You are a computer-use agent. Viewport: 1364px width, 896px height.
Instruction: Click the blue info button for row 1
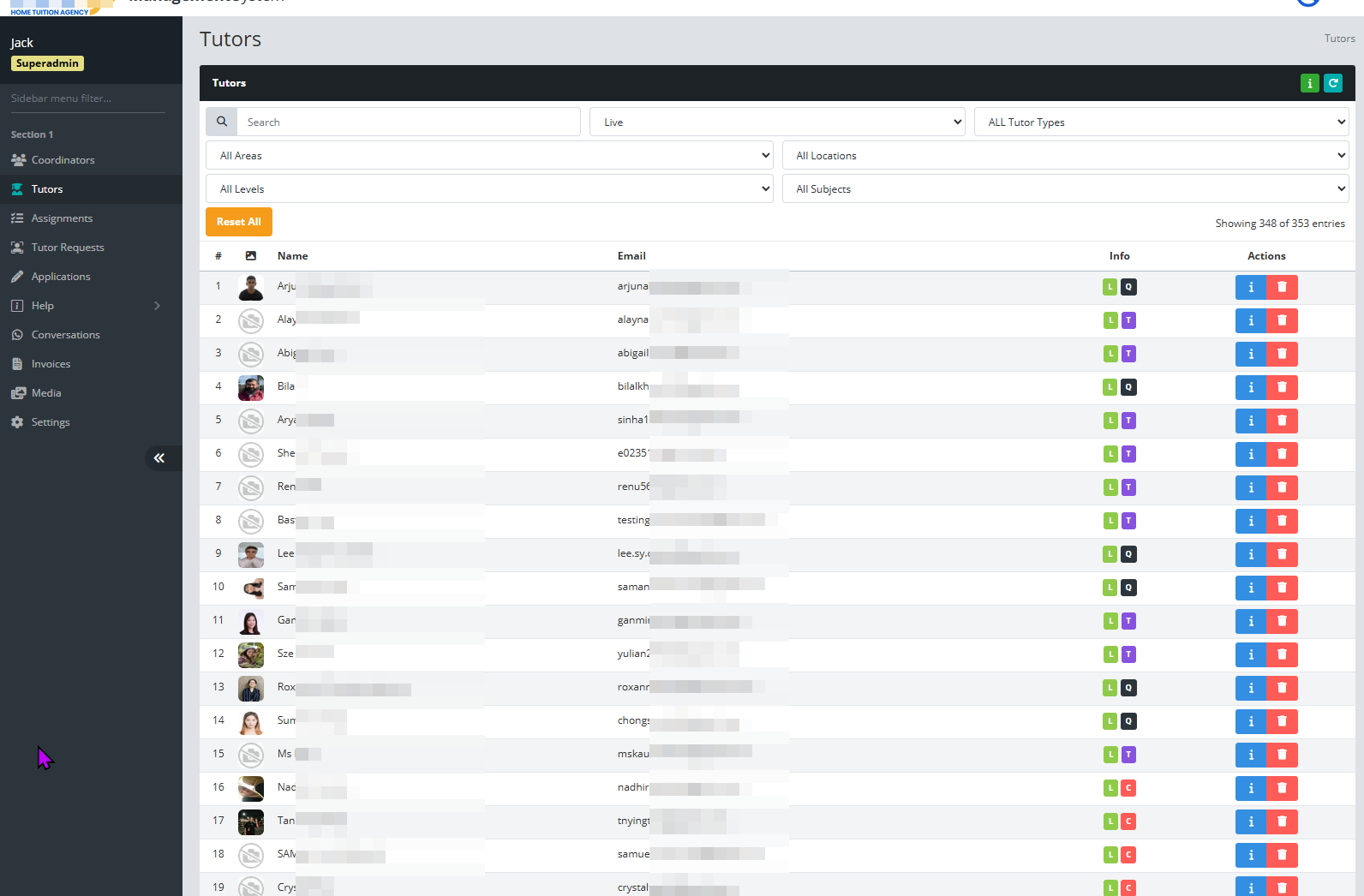pos(1250,287)
